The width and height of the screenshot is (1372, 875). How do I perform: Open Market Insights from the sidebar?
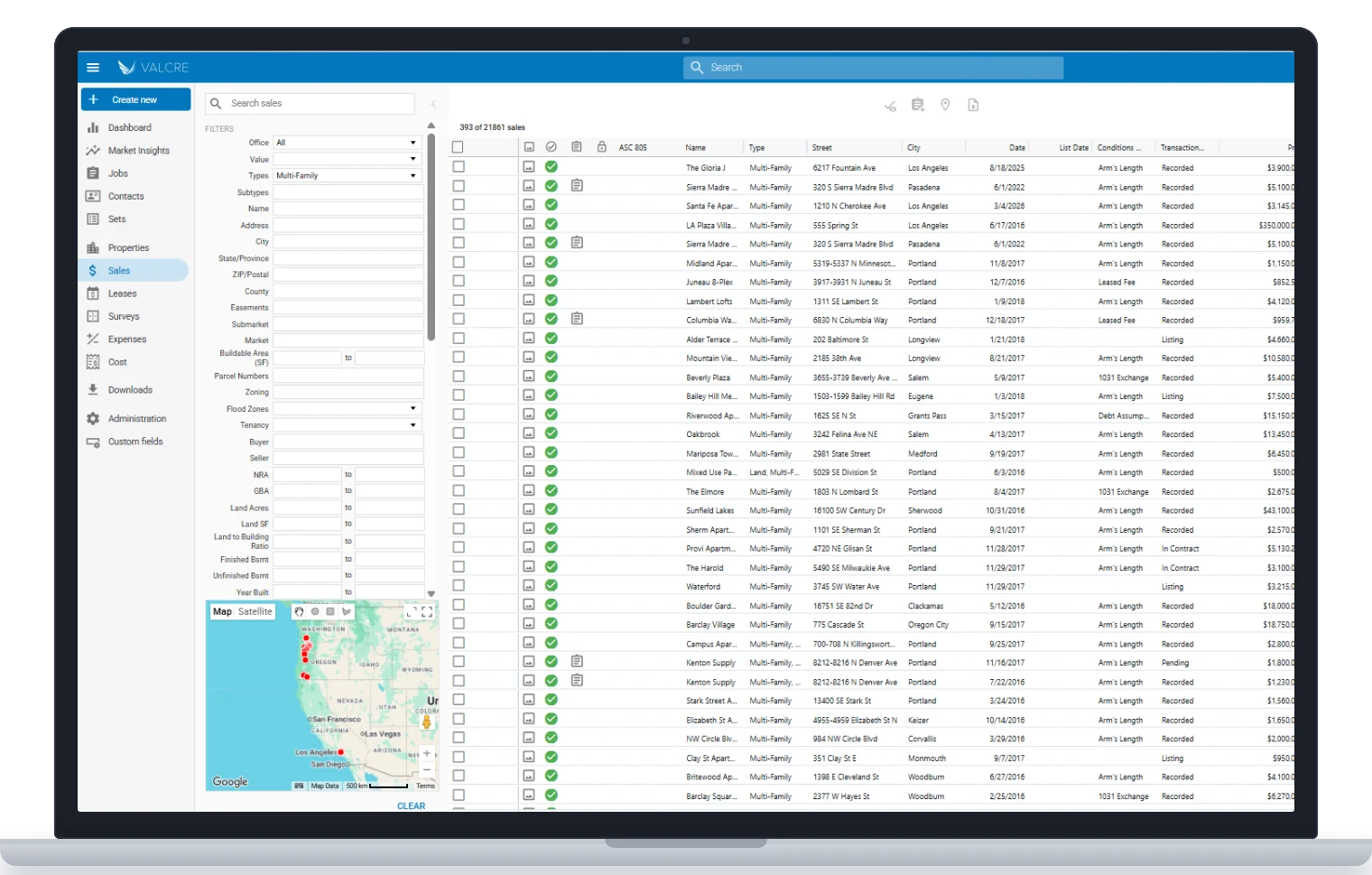(x=138, y=151)
